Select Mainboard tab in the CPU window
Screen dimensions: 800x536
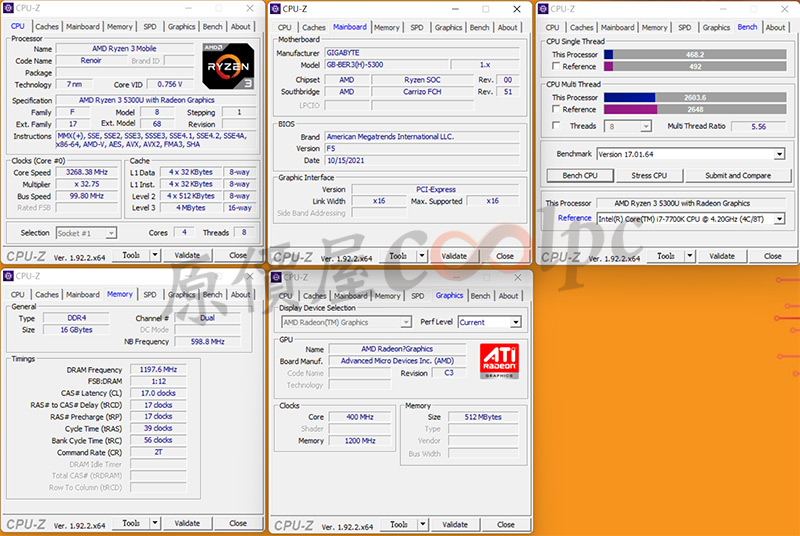tap(83, 27)
